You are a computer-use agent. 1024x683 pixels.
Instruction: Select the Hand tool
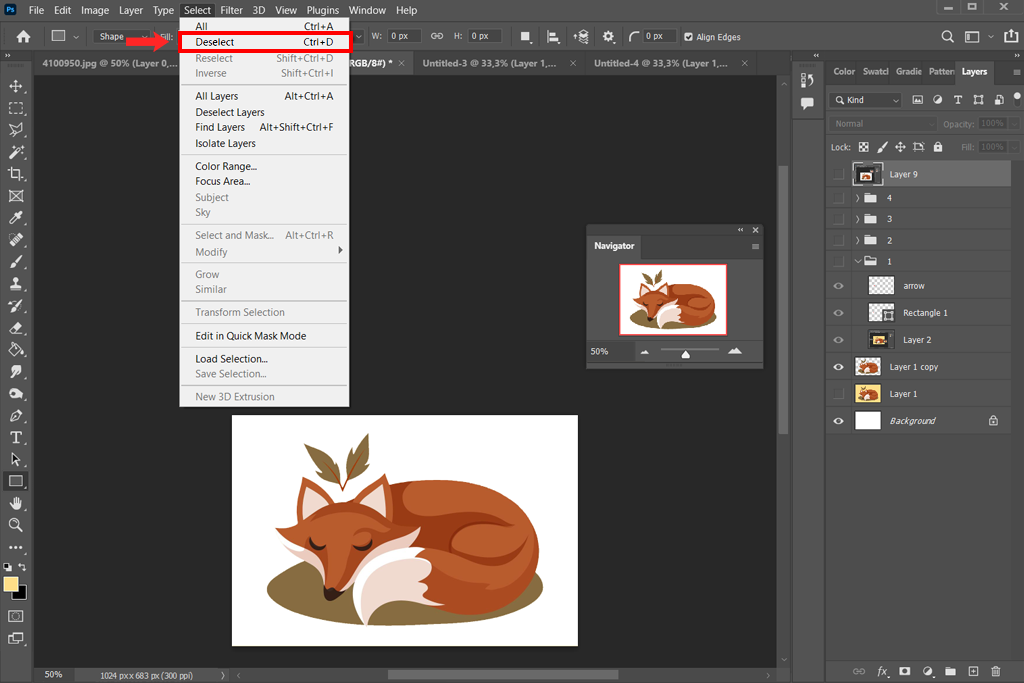pos(16,503)
